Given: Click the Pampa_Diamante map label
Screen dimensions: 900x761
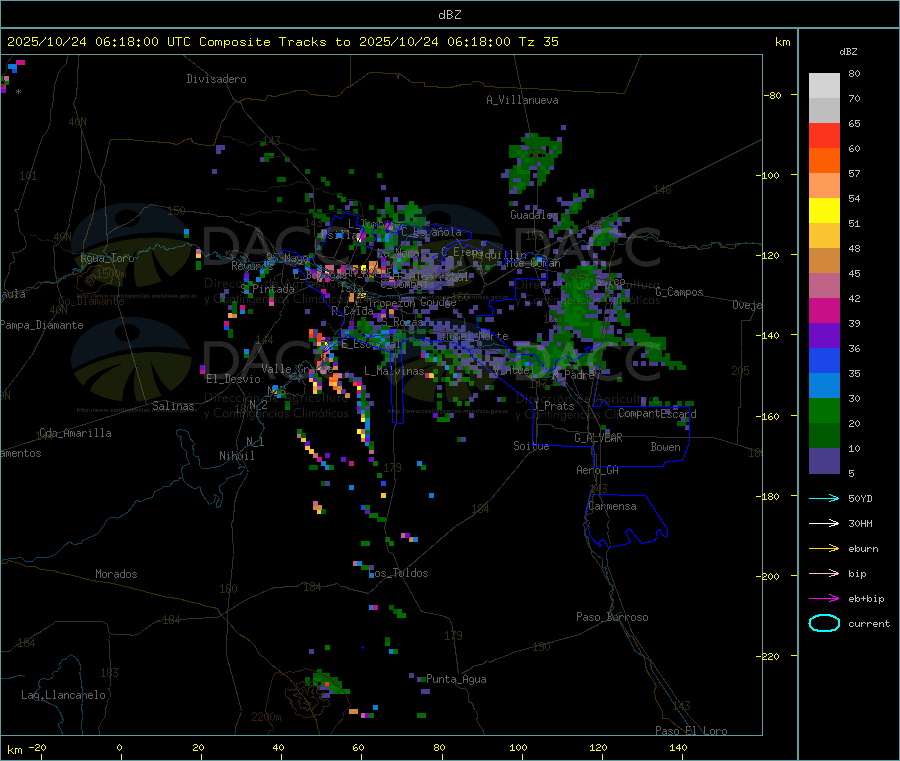Looking at the screenshot, I should tap(41, 325).
